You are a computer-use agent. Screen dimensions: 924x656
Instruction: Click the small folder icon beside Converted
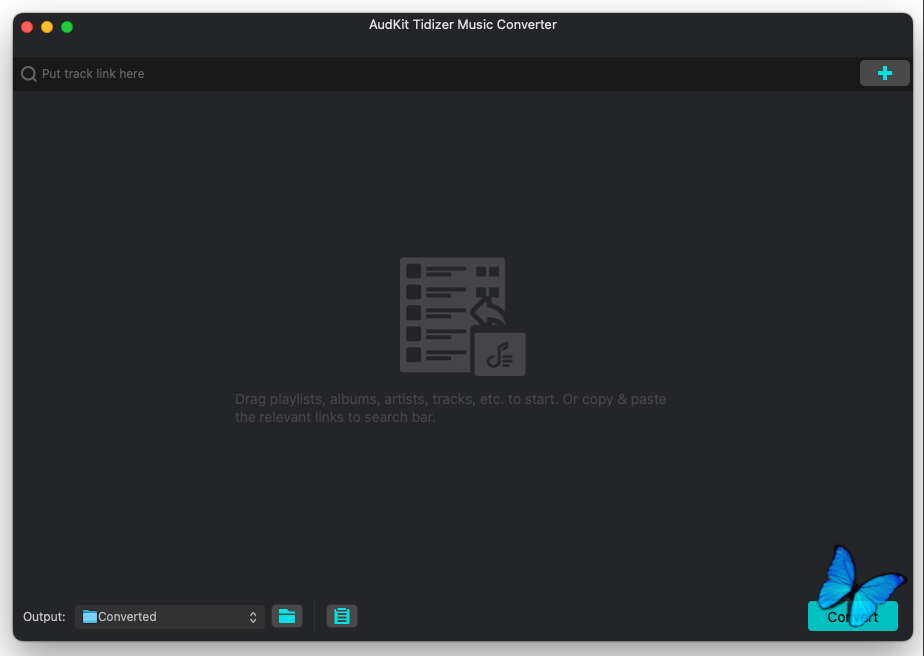[90, 617]
